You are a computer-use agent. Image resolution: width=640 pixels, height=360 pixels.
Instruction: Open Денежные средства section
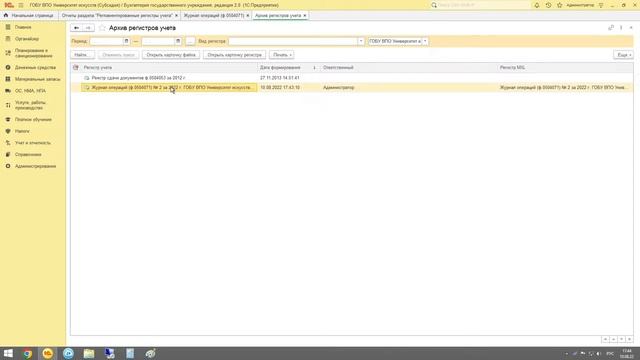[35, 67]
